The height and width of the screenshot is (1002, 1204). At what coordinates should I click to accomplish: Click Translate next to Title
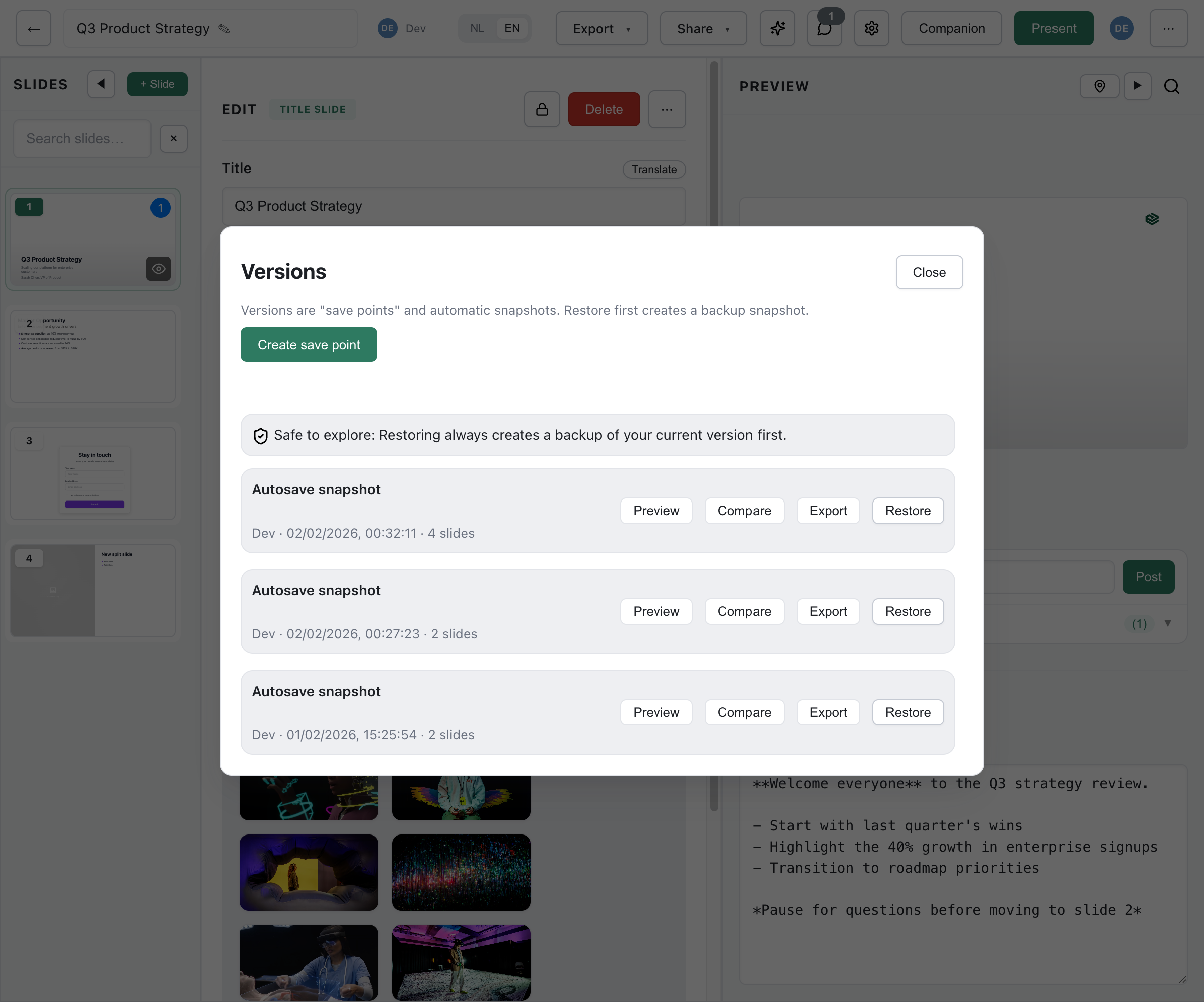[x=654, y=169]
